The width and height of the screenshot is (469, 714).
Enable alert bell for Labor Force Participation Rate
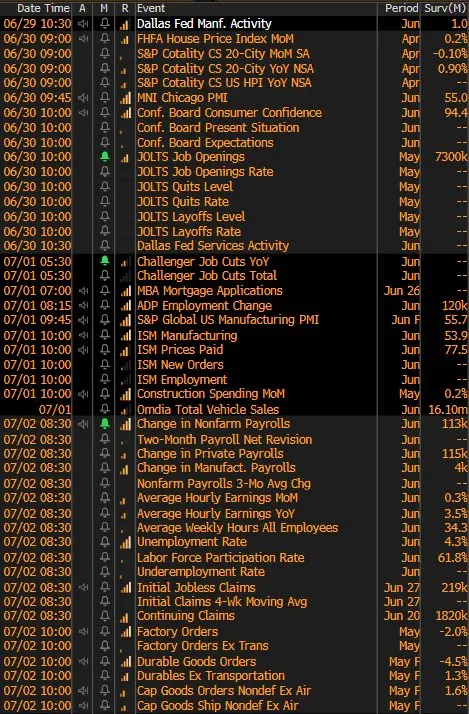point(105,558)
